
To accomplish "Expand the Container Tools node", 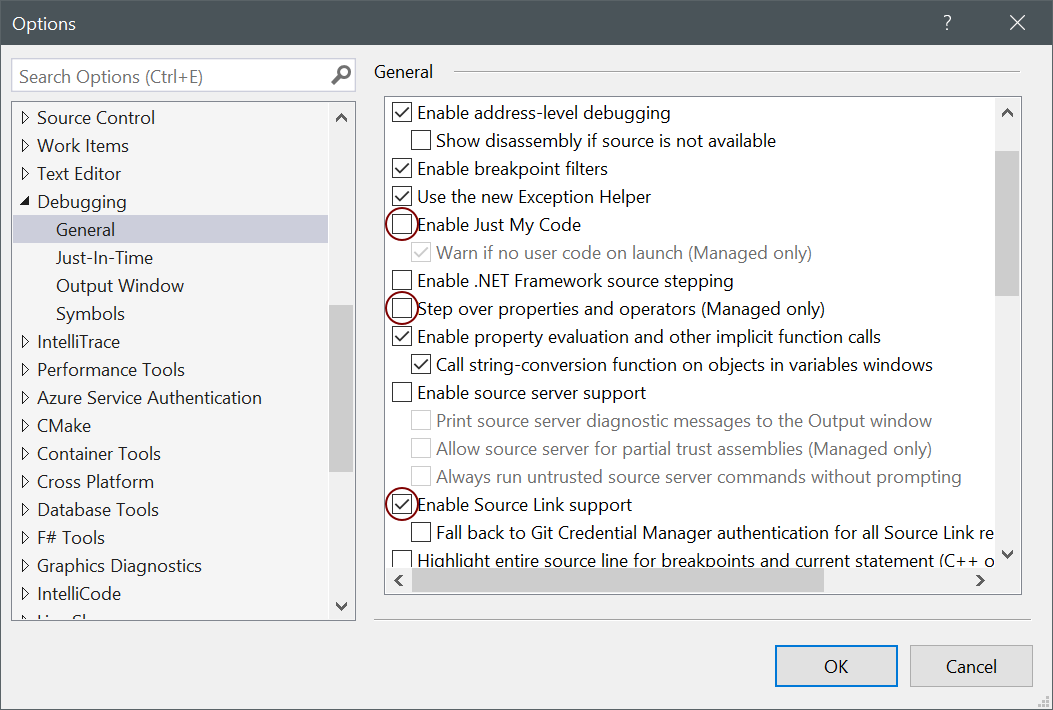I will pyautogui.click(x=25, y=454).
